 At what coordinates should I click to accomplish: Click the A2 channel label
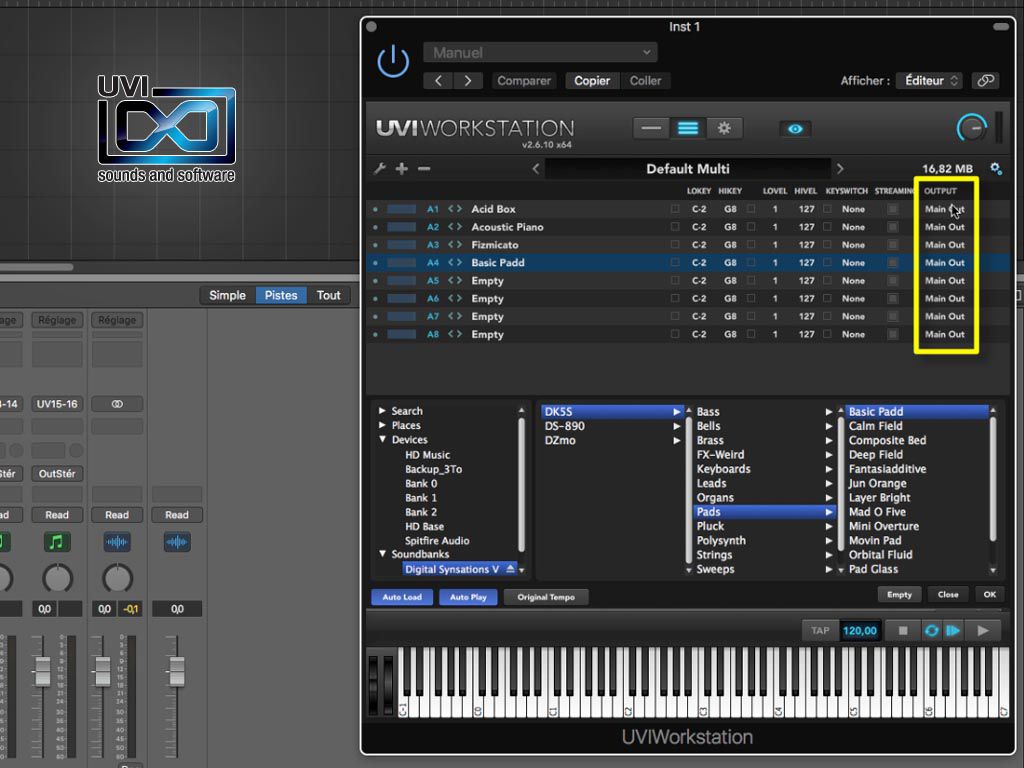point(433,227)
